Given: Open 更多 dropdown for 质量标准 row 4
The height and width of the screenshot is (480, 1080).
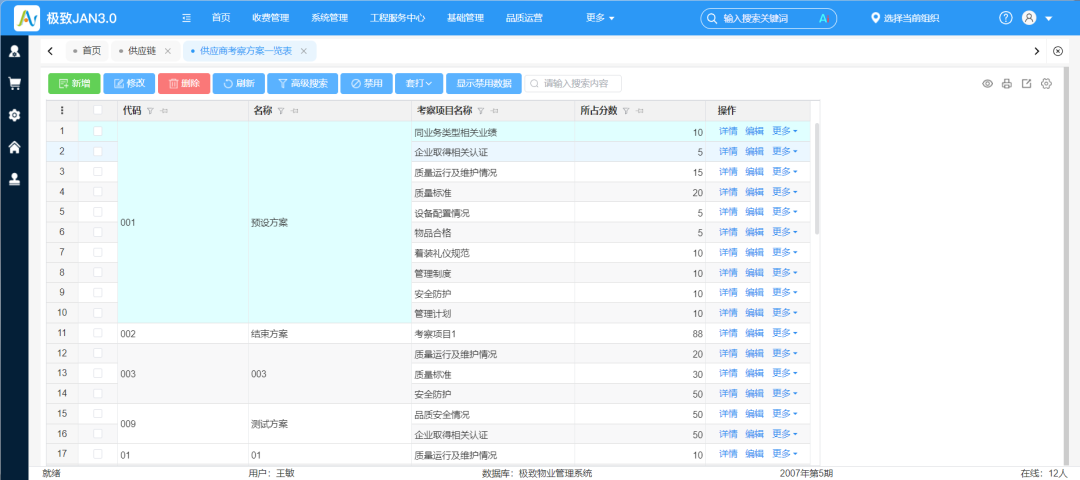Looking at the screenshot, I should (x=785, y=191).
